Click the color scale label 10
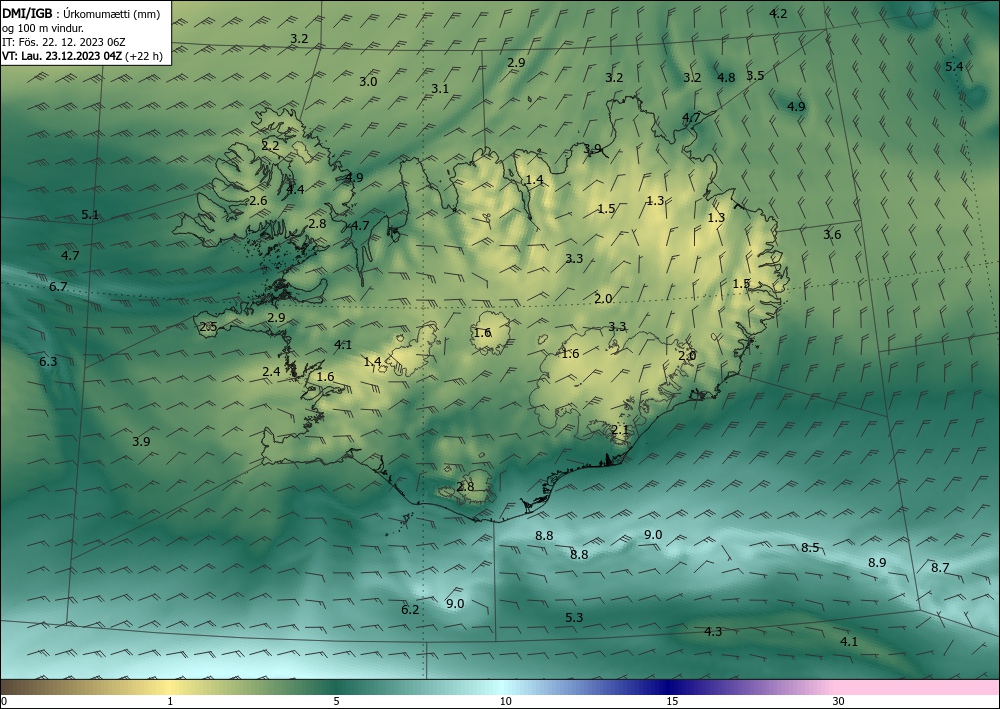The height and width of the screenshot is (709, 1000). click(x=505, y=702)
